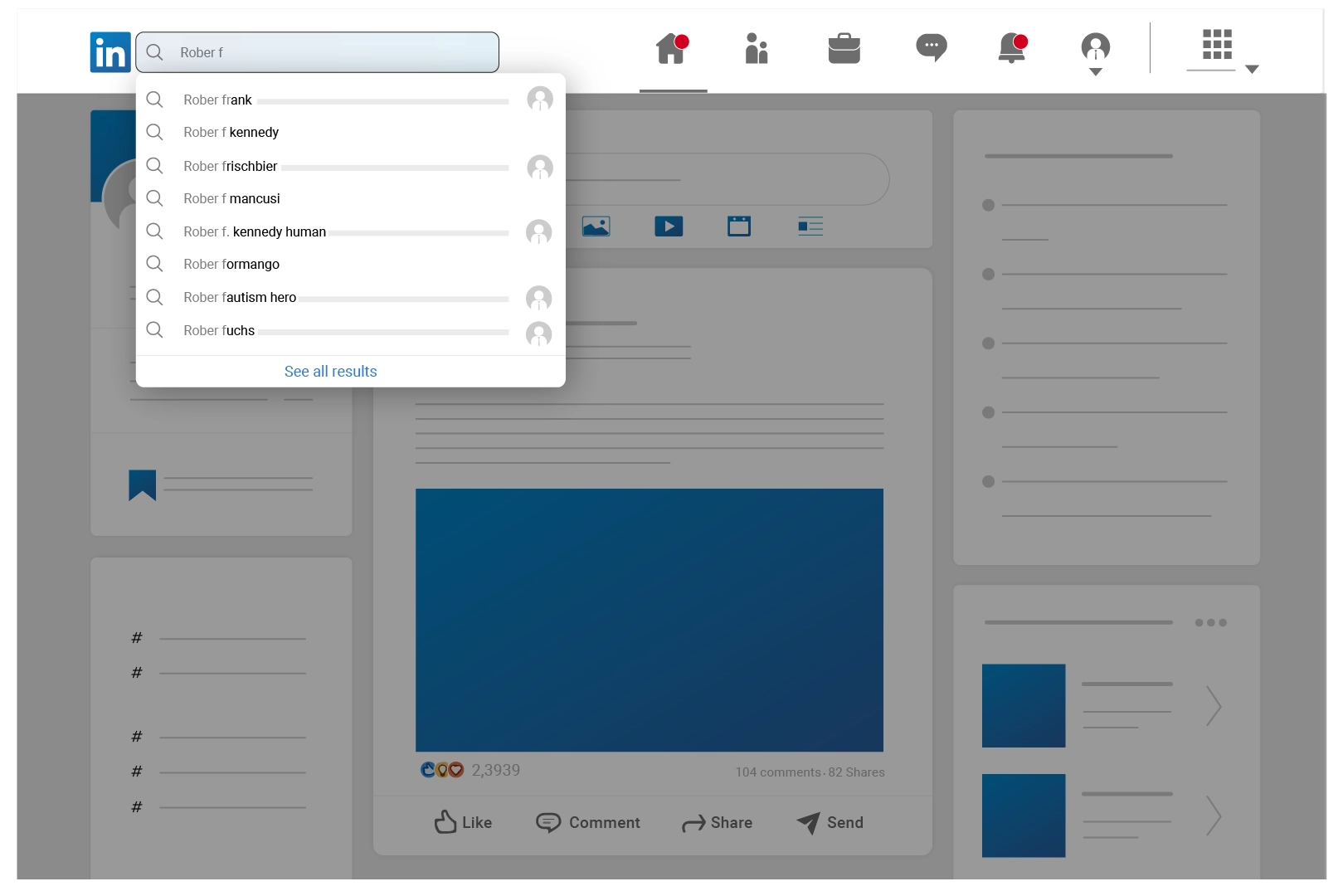Screen dimensions: 1343x896
Task: Open the Jobs briefcase icon
Action: coord(844,49)
